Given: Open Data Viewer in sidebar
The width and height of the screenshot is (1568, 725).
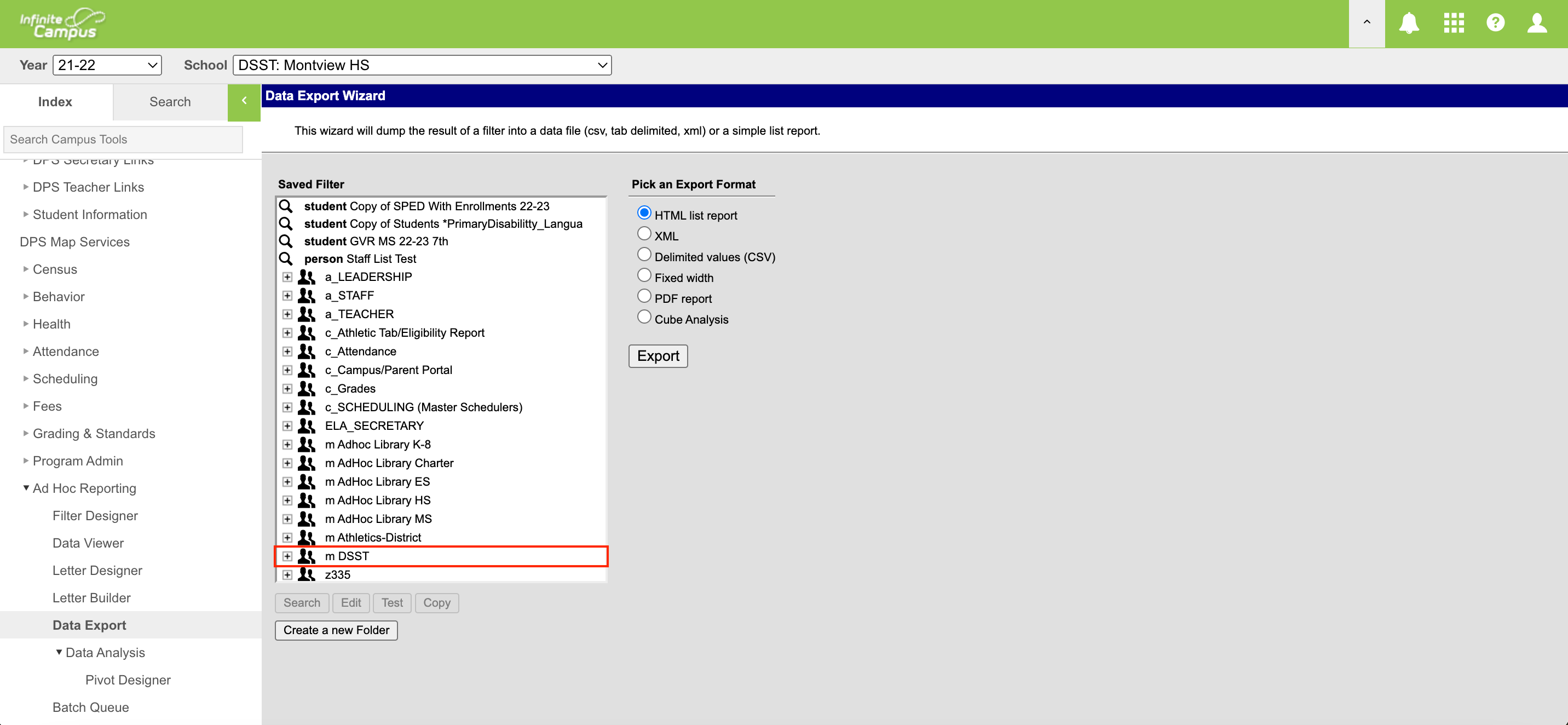Looking at the screenshot, I should tap(88, 543).
